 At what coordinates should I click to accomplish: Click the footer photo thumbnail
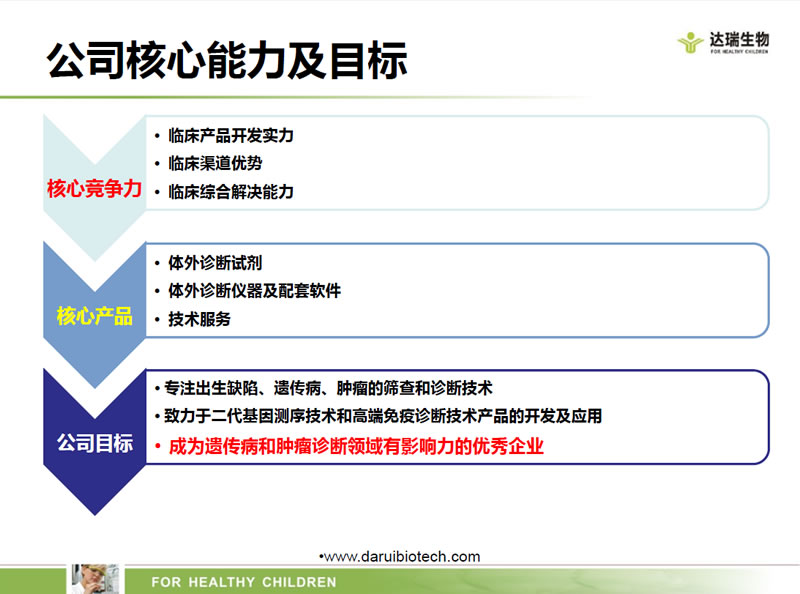[95, 578]
